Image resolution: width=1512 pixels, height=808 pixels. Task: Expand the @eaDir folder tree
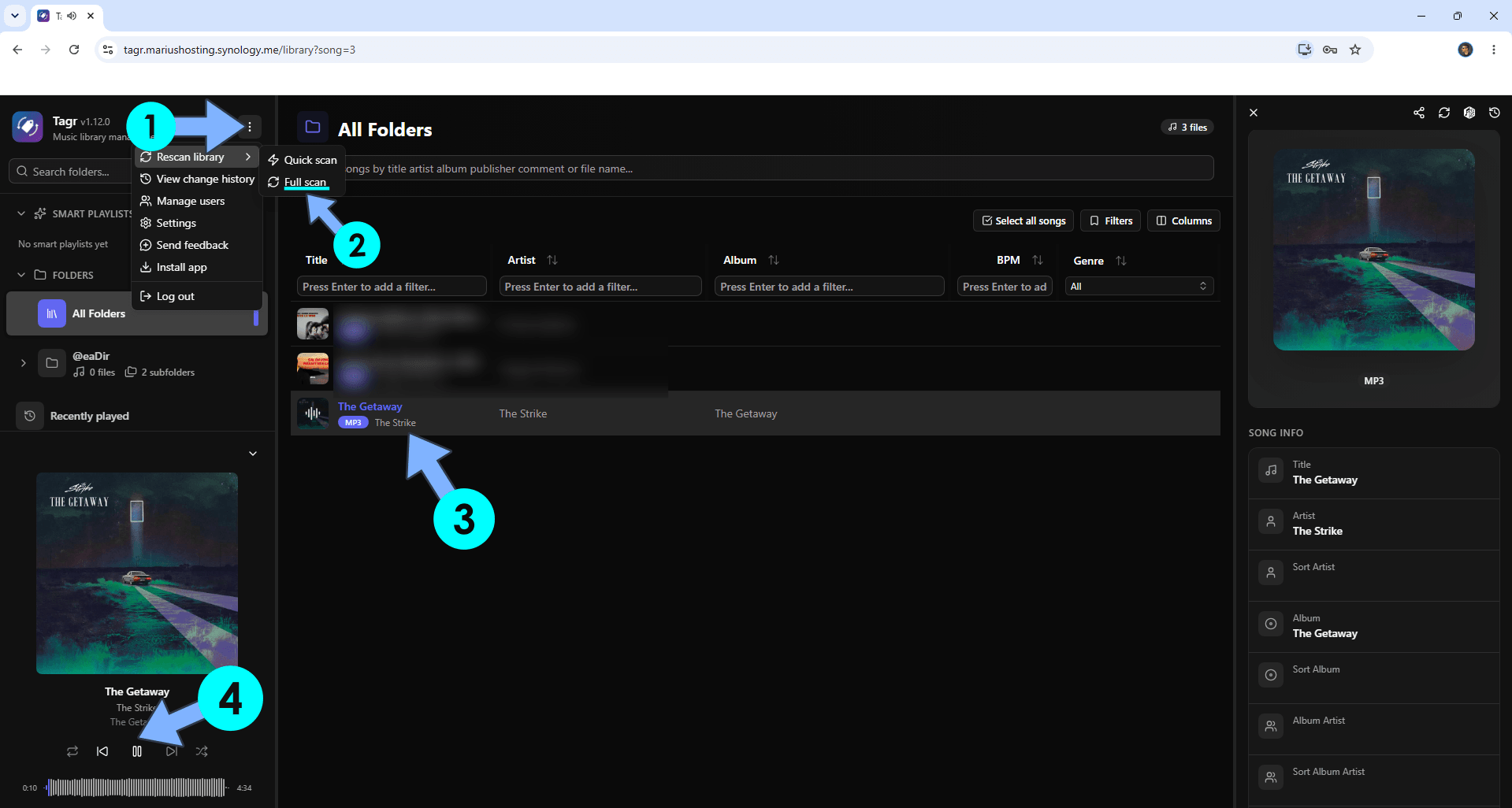click(24, 363)
